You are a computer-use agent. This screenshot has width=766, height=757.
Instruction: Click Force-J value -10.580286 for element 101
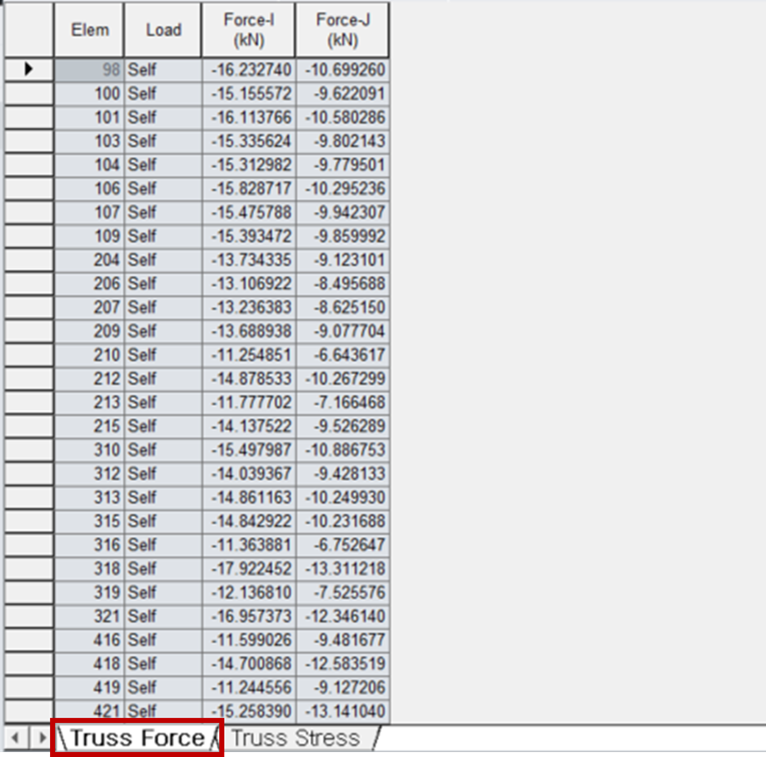click(342, 118)
